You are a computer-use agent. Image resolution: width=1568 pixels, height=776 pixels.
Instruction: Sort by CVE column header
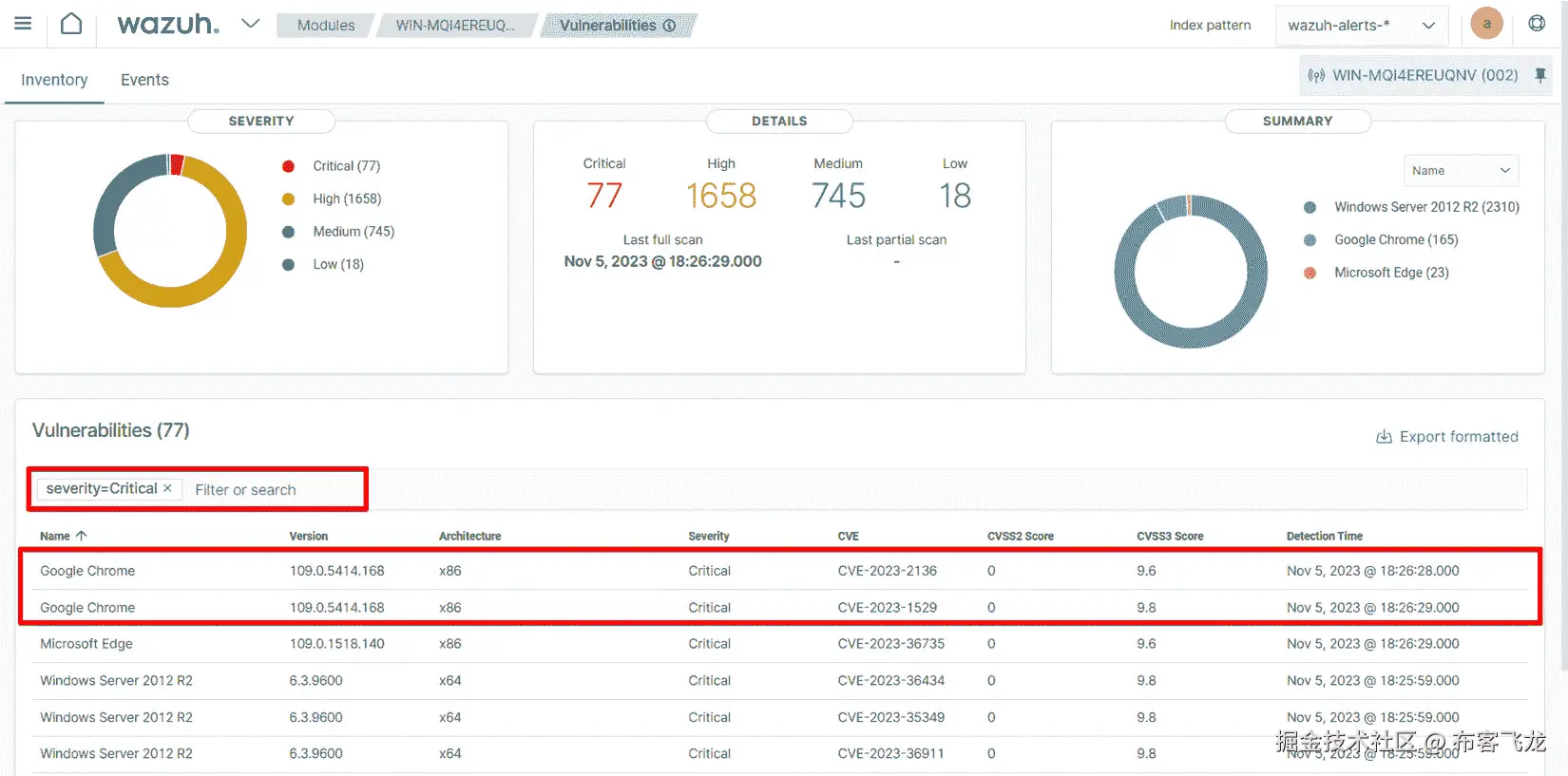pos(849,537)
